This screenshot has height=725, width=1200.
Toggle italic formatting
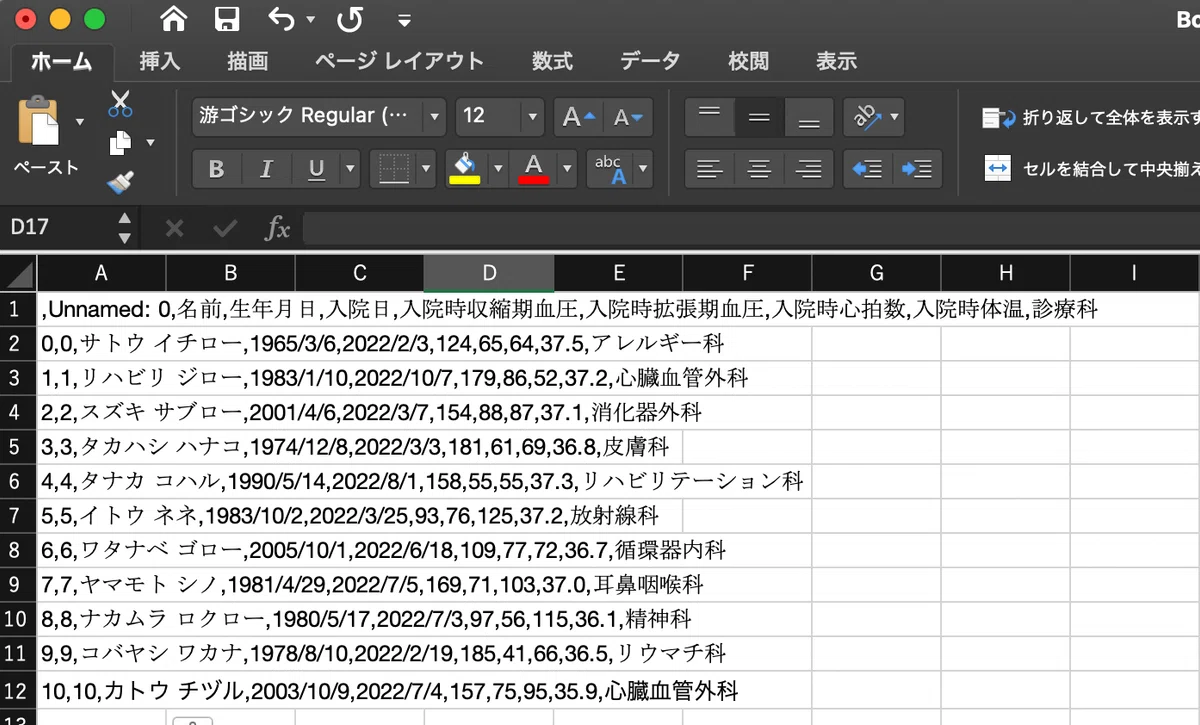266,169
